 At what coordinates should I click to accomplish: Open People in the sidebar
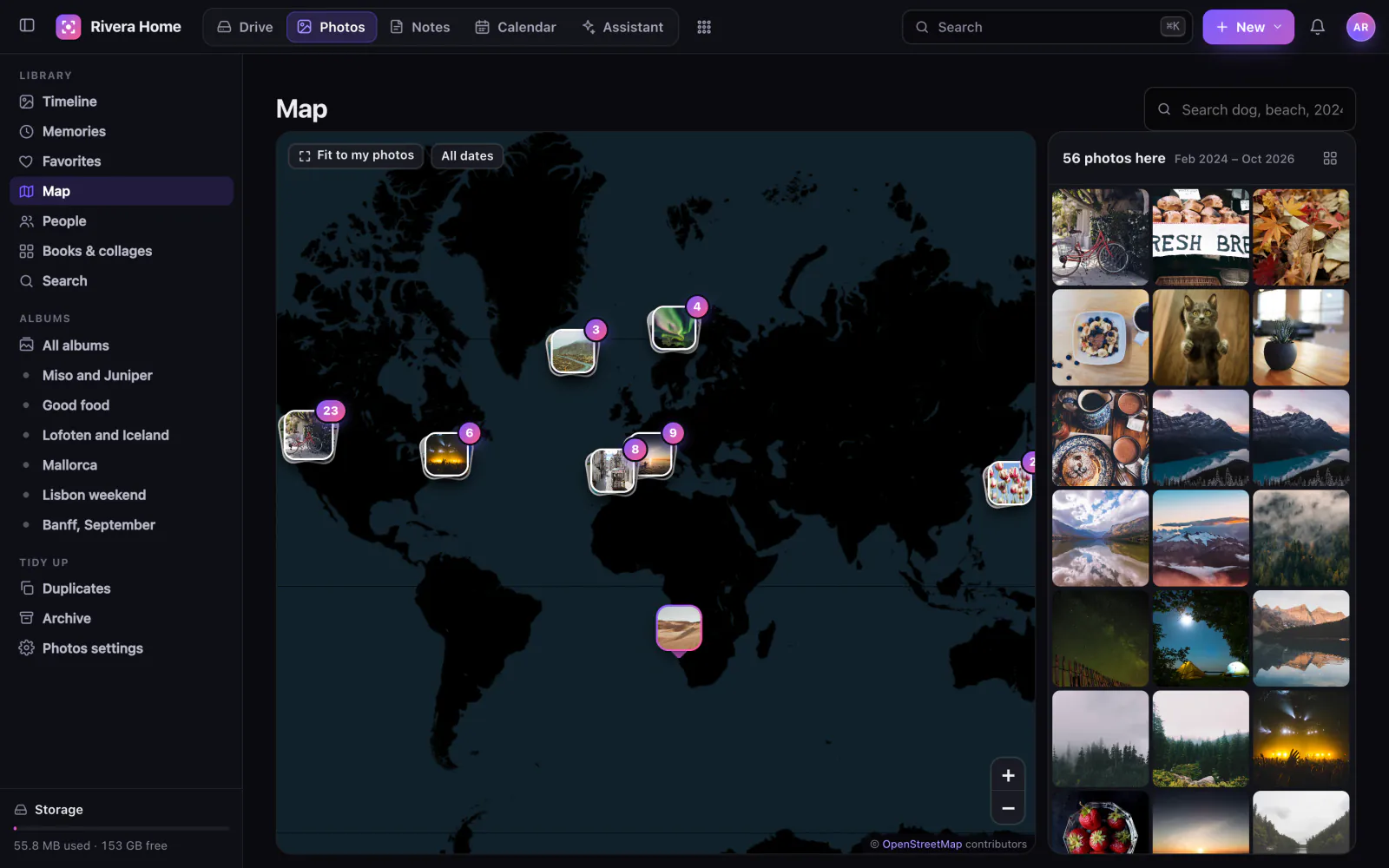pos(122,221)
